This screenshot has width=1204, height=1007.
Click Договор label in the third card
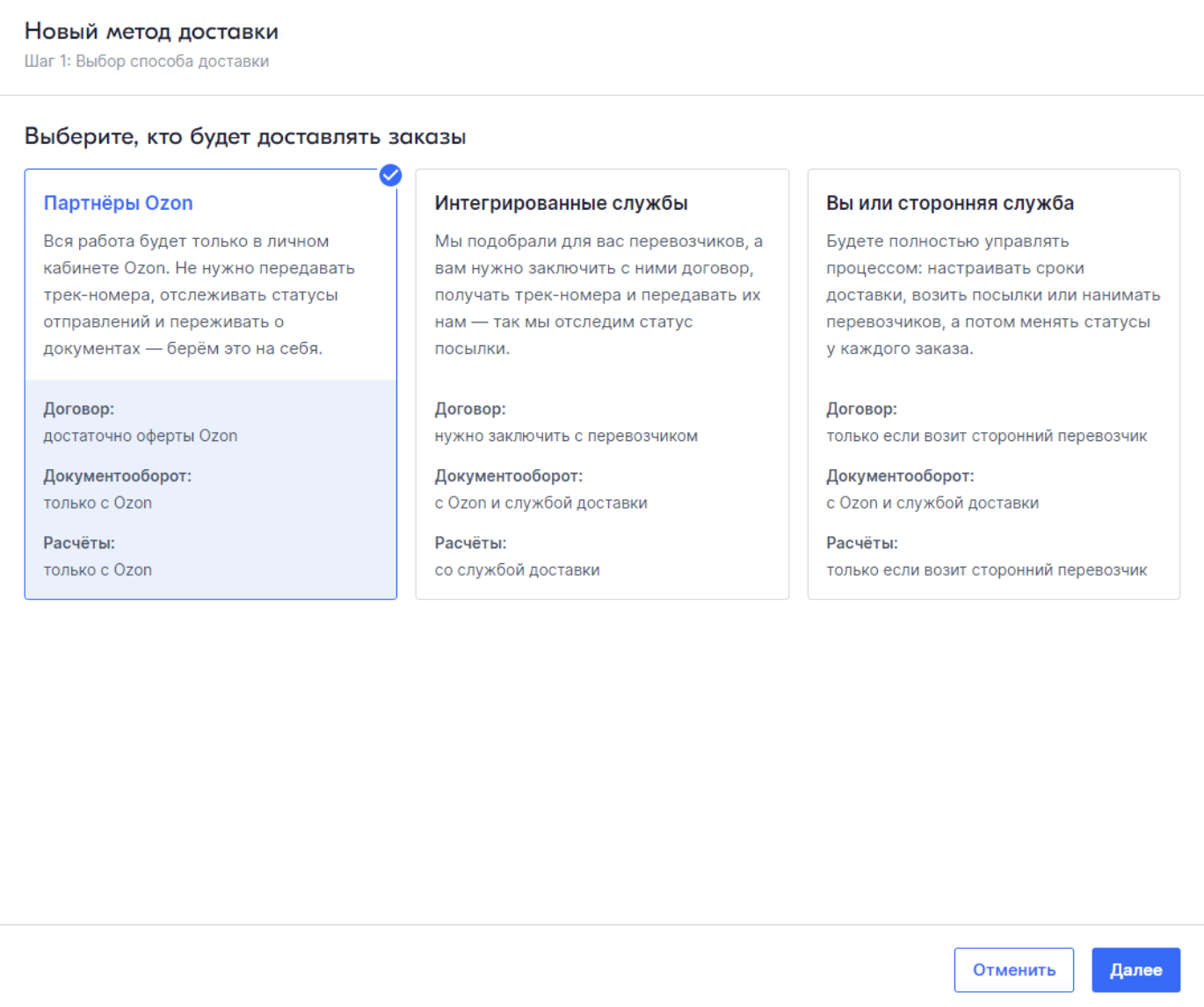pos(861,409)
